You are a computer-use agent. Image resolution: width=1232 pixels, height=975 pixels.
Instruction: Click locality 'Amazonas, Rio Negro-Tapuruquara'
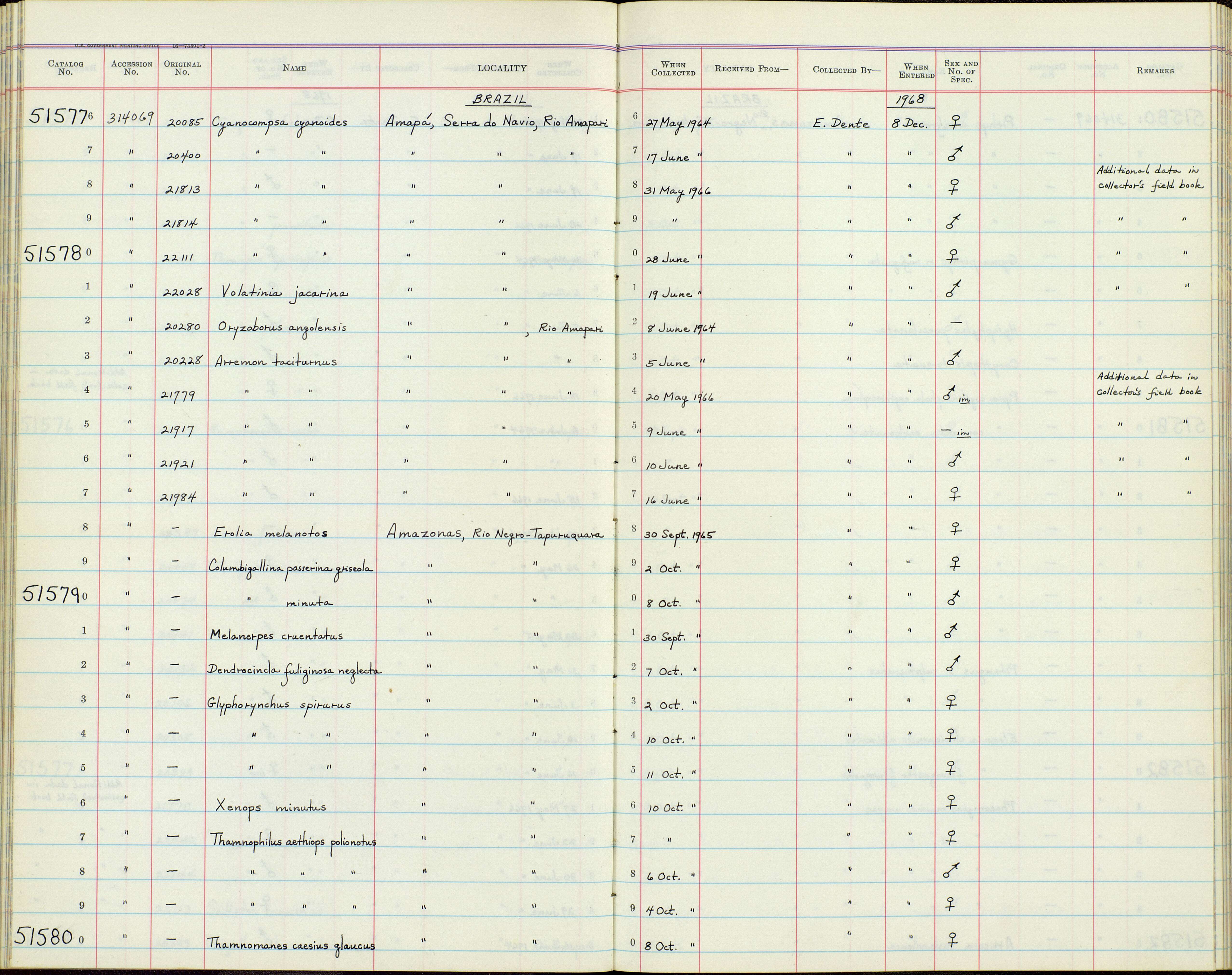point(495,534)
